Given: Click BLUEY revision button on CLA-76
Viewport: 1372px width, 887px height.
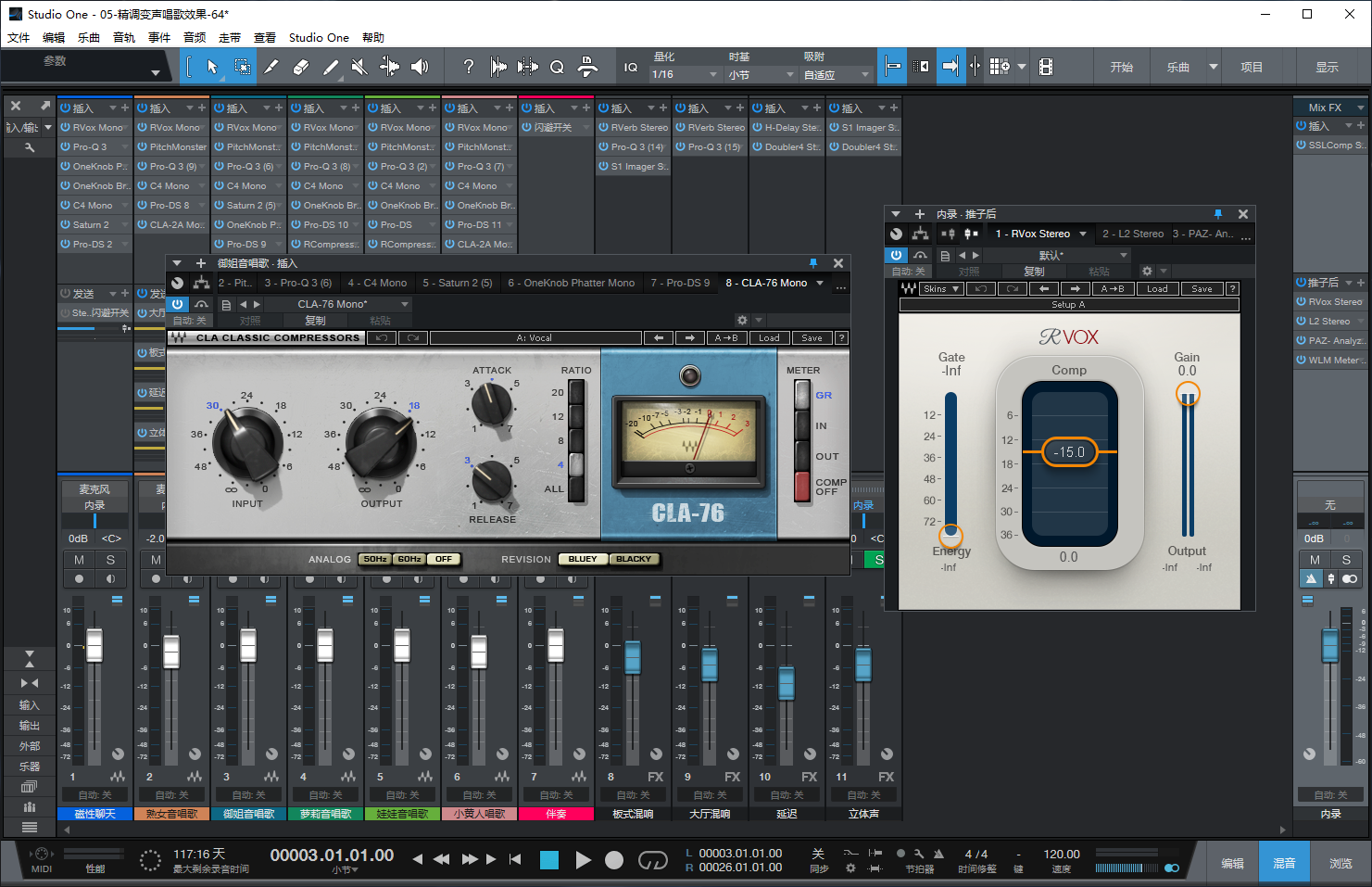Looking at the screenshot, I should 582,559.
